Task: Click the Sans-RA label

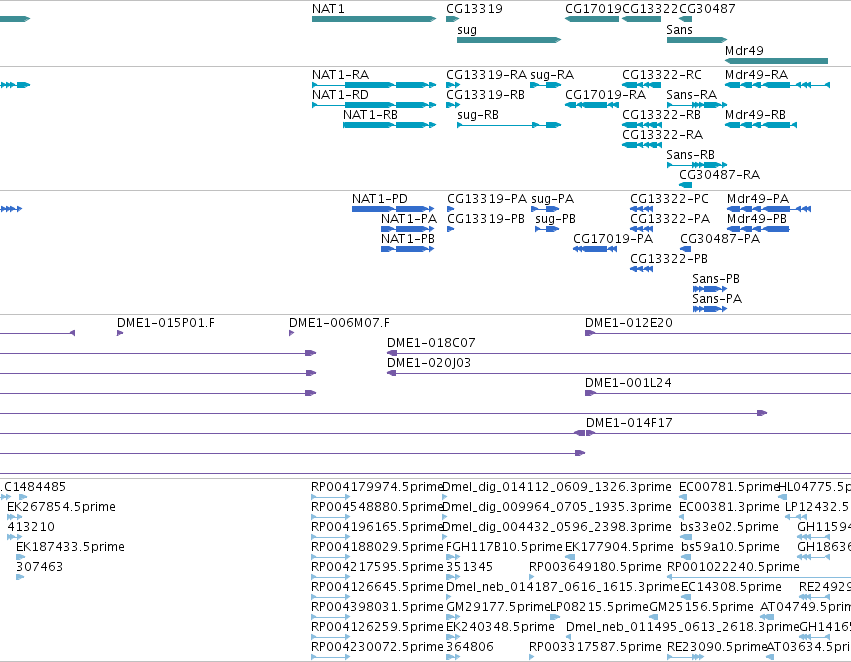Action: coord(691,94)
